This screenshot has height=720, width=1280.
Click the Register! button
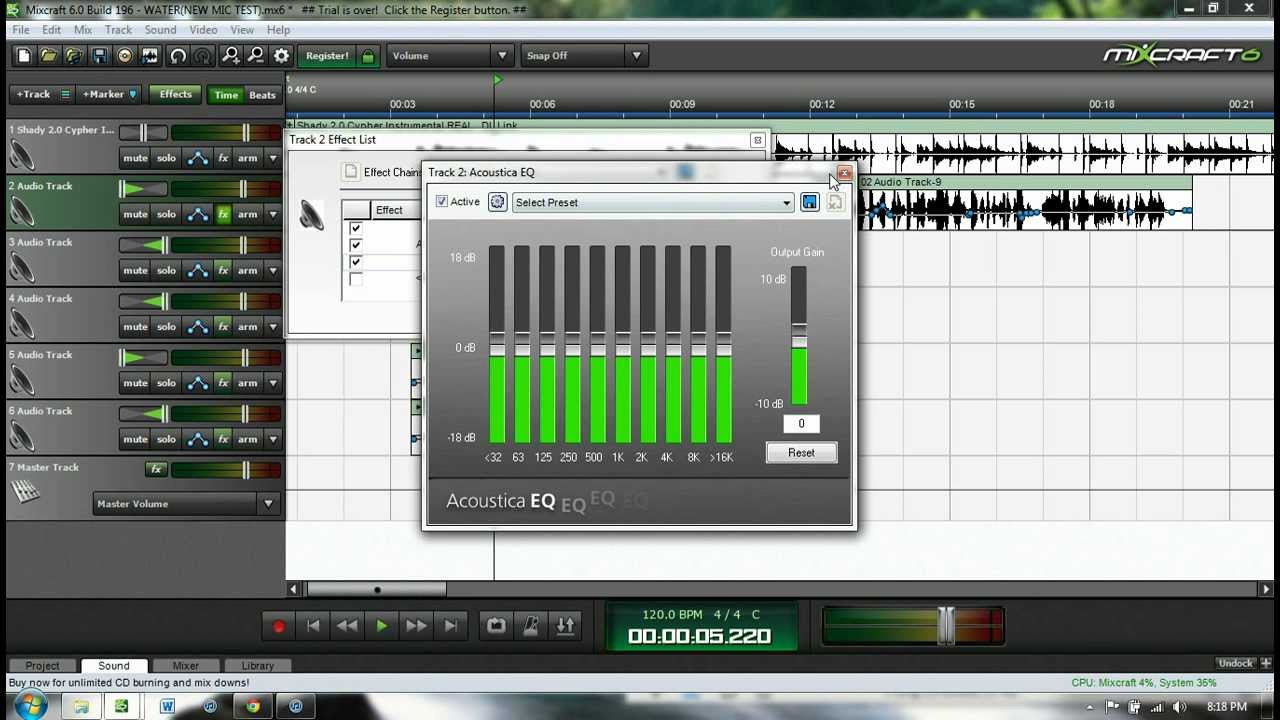(327, 56)
